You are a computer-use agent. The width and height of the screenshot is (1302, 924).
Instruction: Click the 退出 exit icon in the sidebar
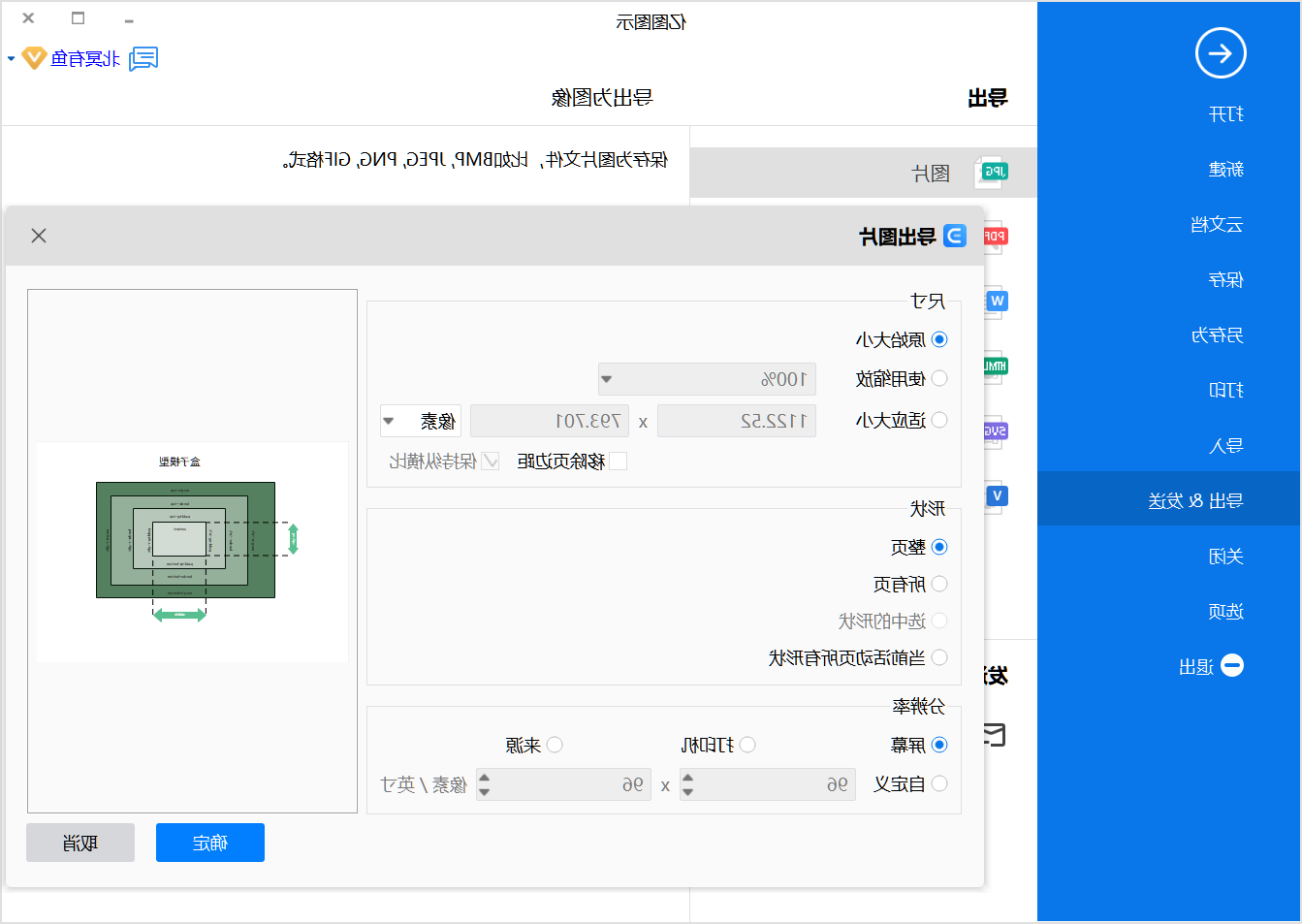pyautogui.click(x=1232, y=666)
